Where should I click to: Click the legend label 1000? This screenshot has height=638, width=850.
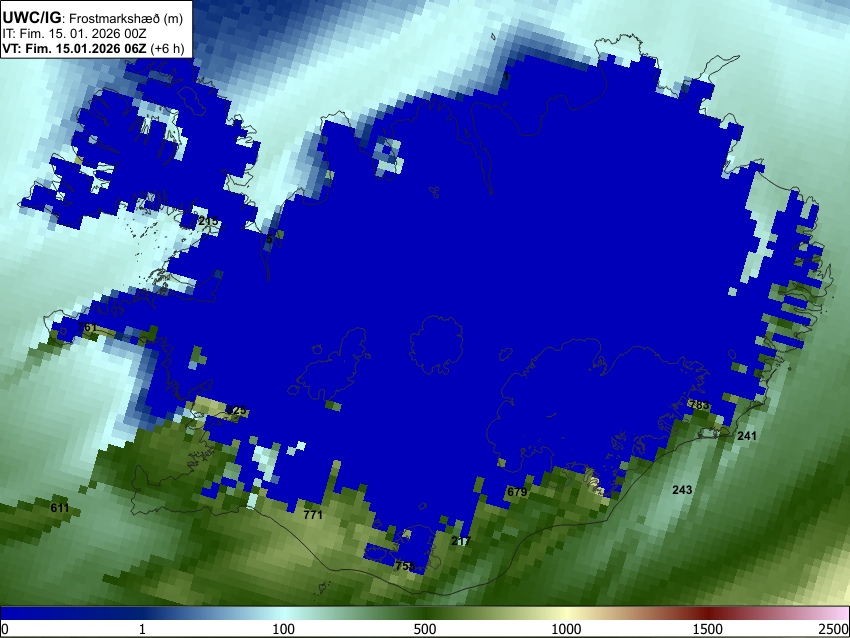[x=566, y=629]
